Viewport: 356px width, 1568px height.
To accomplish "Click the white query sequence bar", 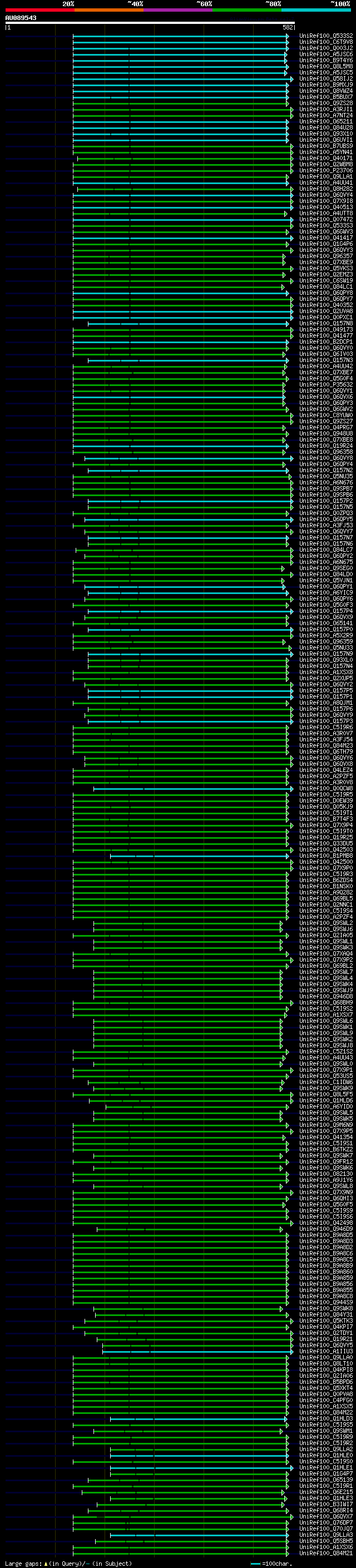I will (150, 23).
